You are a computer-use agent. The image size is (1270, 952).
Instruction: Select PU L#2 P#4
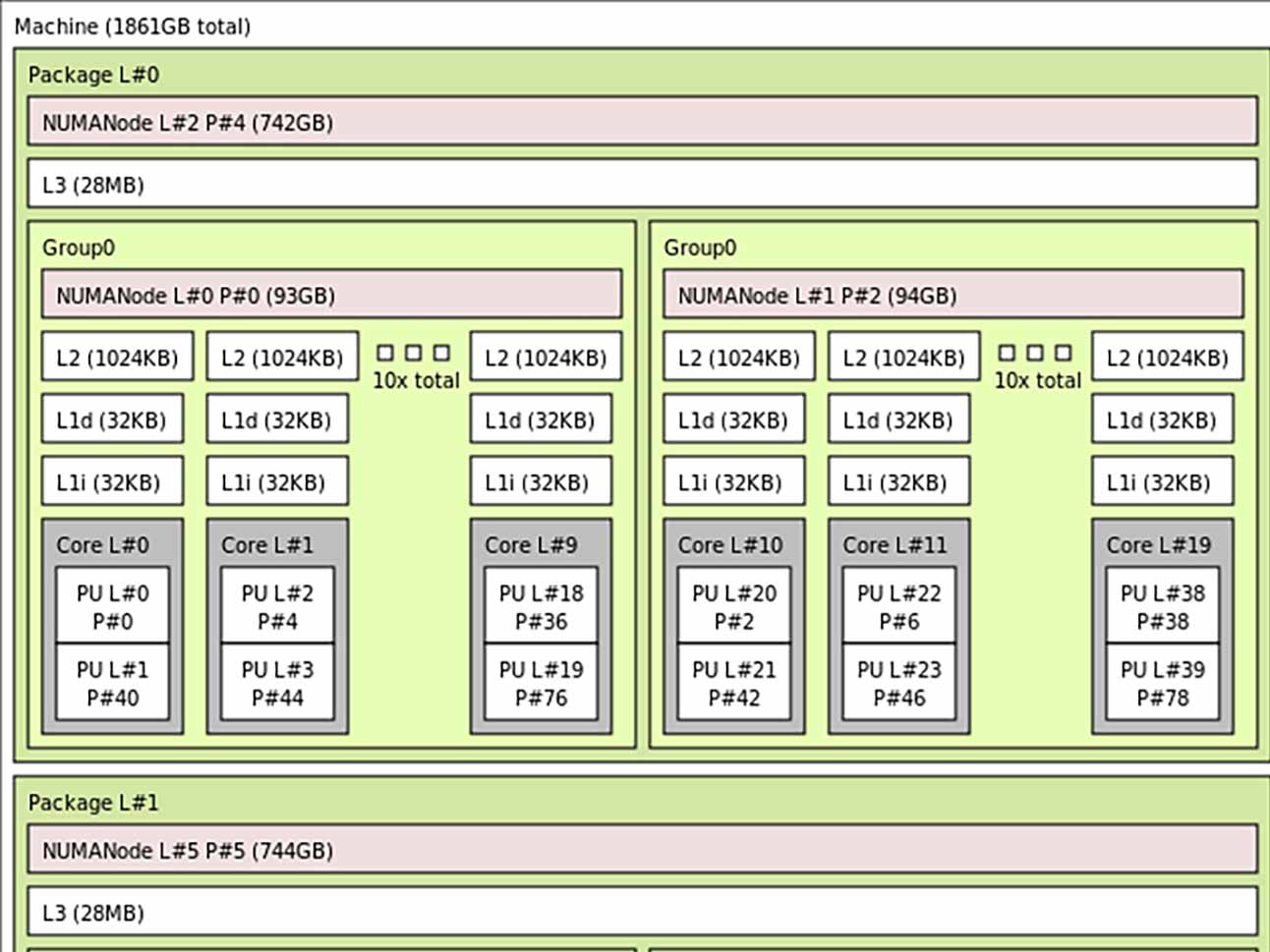(x=277, y=606)
